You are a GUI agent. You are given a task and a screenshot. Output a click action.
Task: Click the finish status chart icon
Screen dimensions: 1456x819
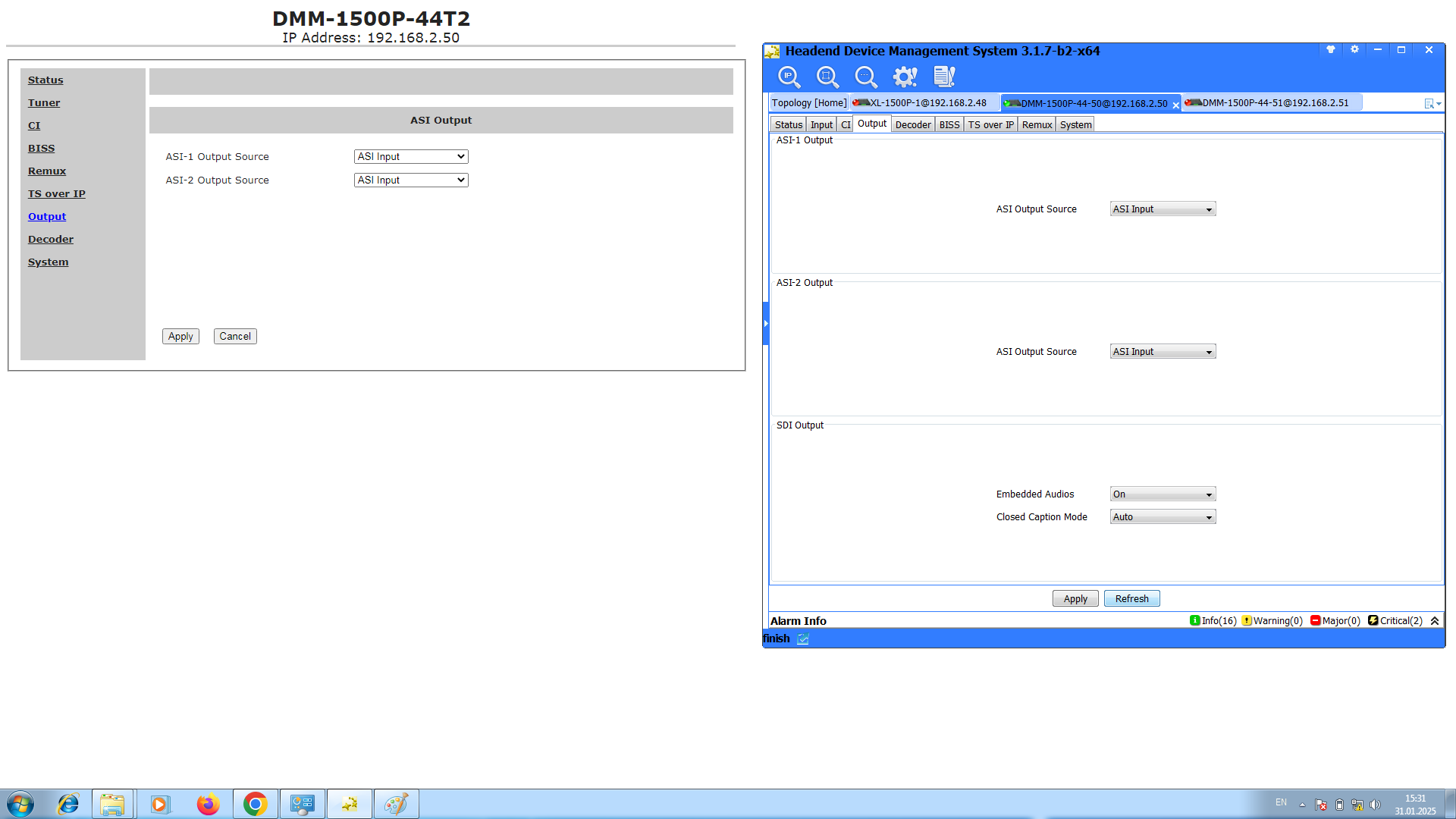click(803, 639)
